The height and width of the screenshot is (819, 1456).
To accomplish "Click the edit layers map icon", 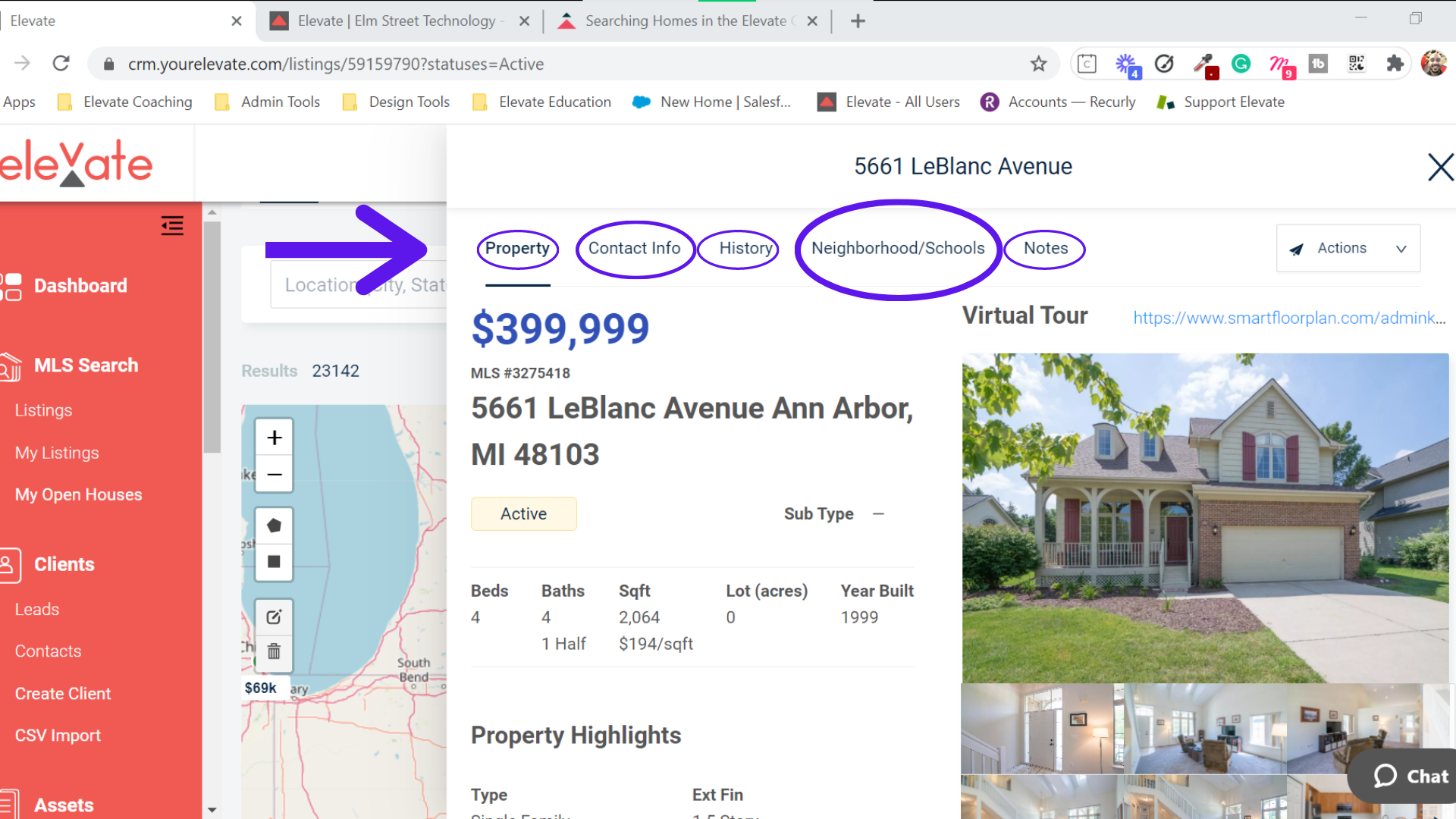I will click(275, 617).
